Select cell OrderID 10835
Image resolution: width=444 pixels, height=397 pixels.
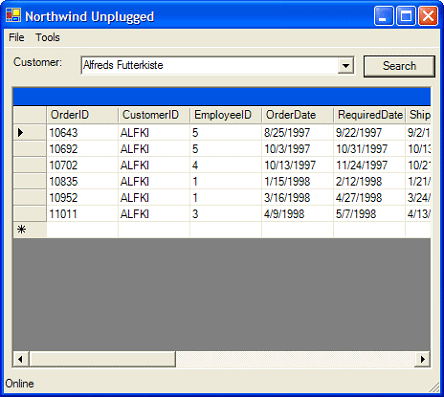(82, 181)
